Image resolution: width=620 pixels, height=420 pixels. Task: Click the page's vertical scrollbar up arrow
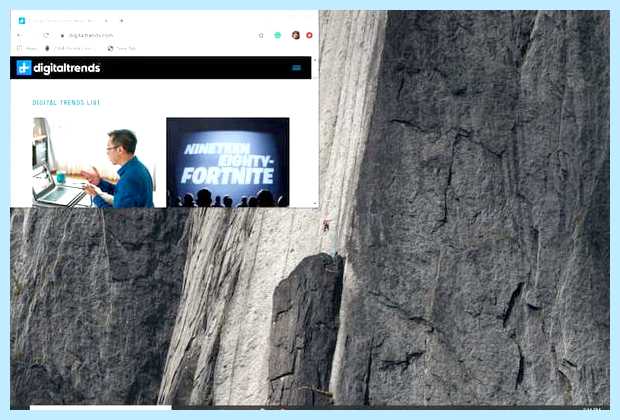[315, 60]
